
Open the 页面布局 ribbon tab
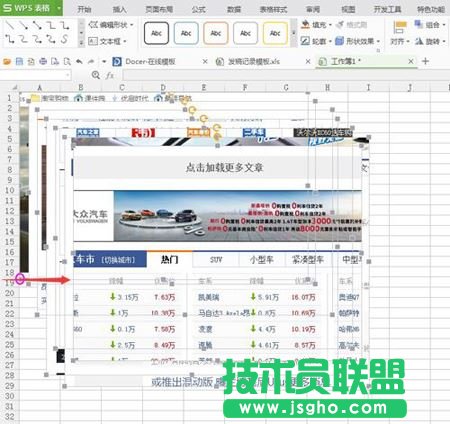pyautogui.click(x=159, y=9)
